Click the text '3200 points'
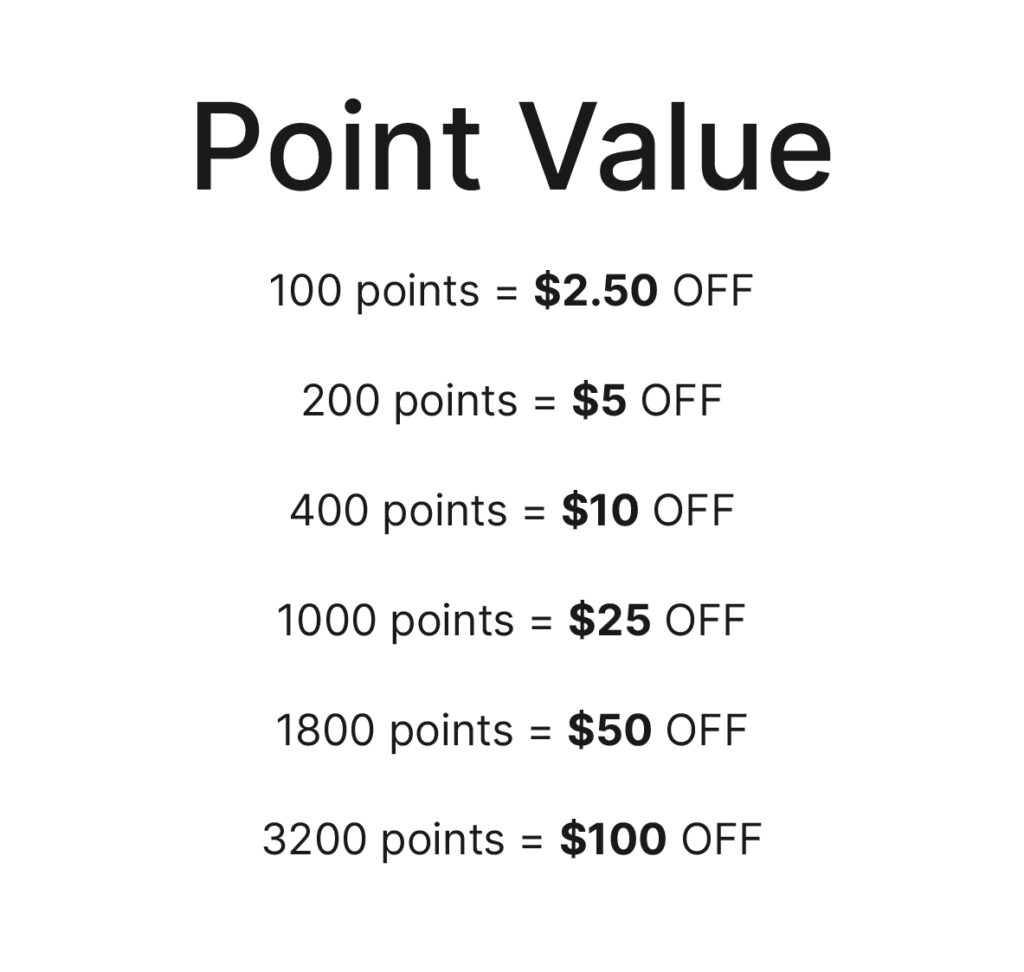Image resolution: width=1024 pixels, height=972 pixels. tap(383, 841)
